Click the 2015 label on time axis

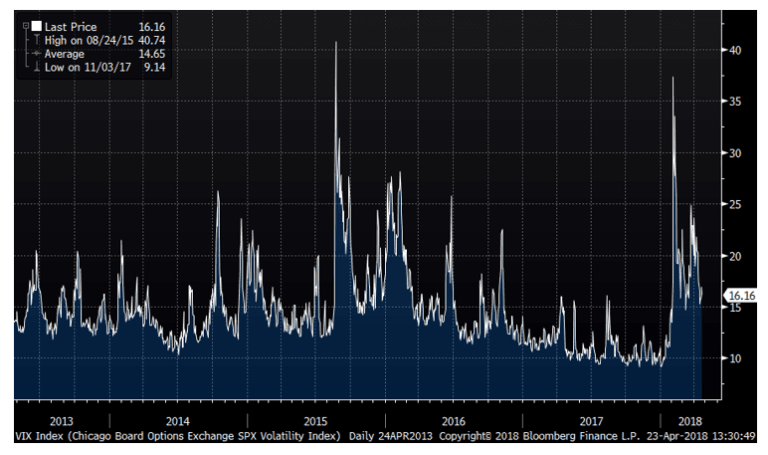316,421
